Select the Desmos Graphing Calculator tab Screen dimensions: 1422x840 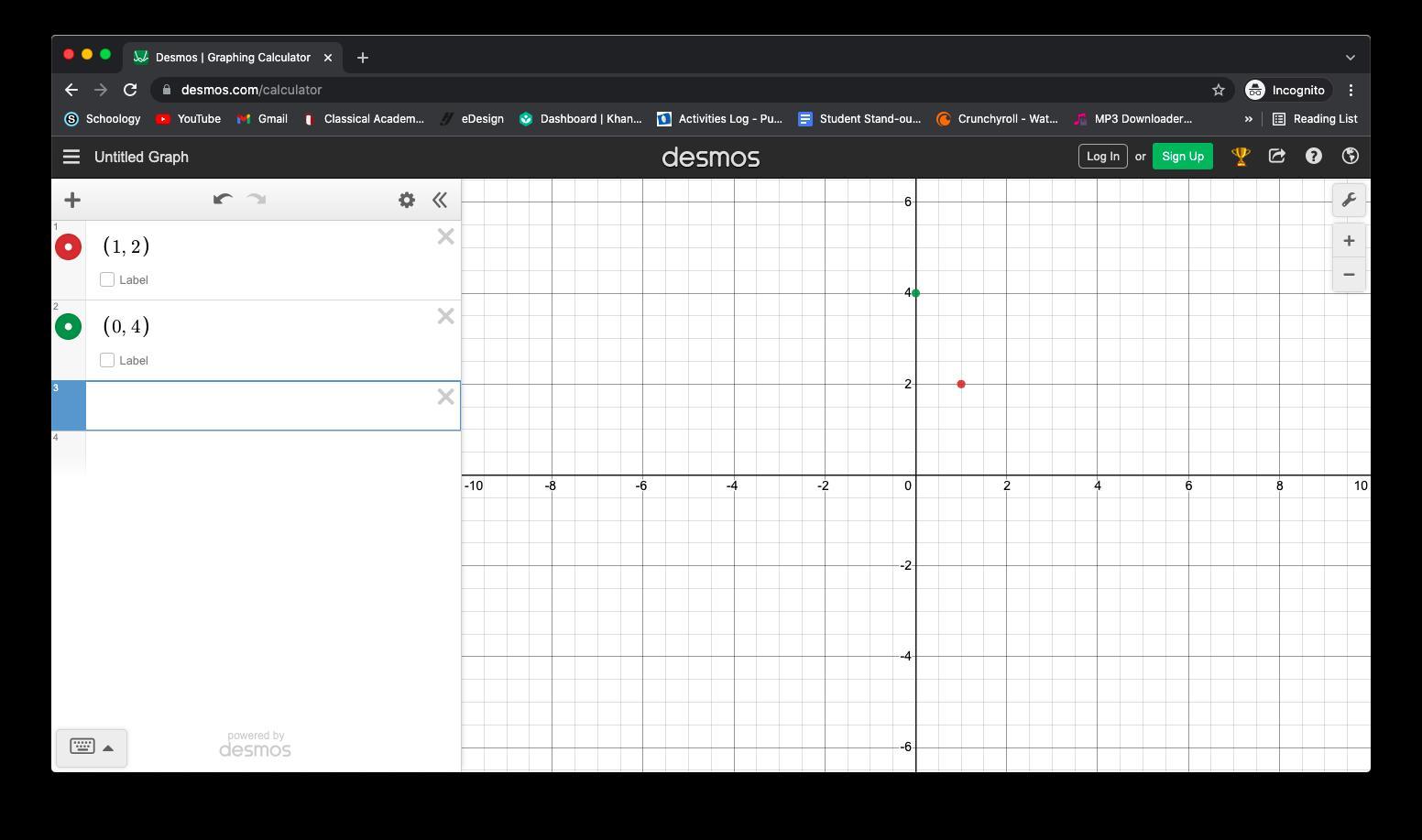click(233, 57)
